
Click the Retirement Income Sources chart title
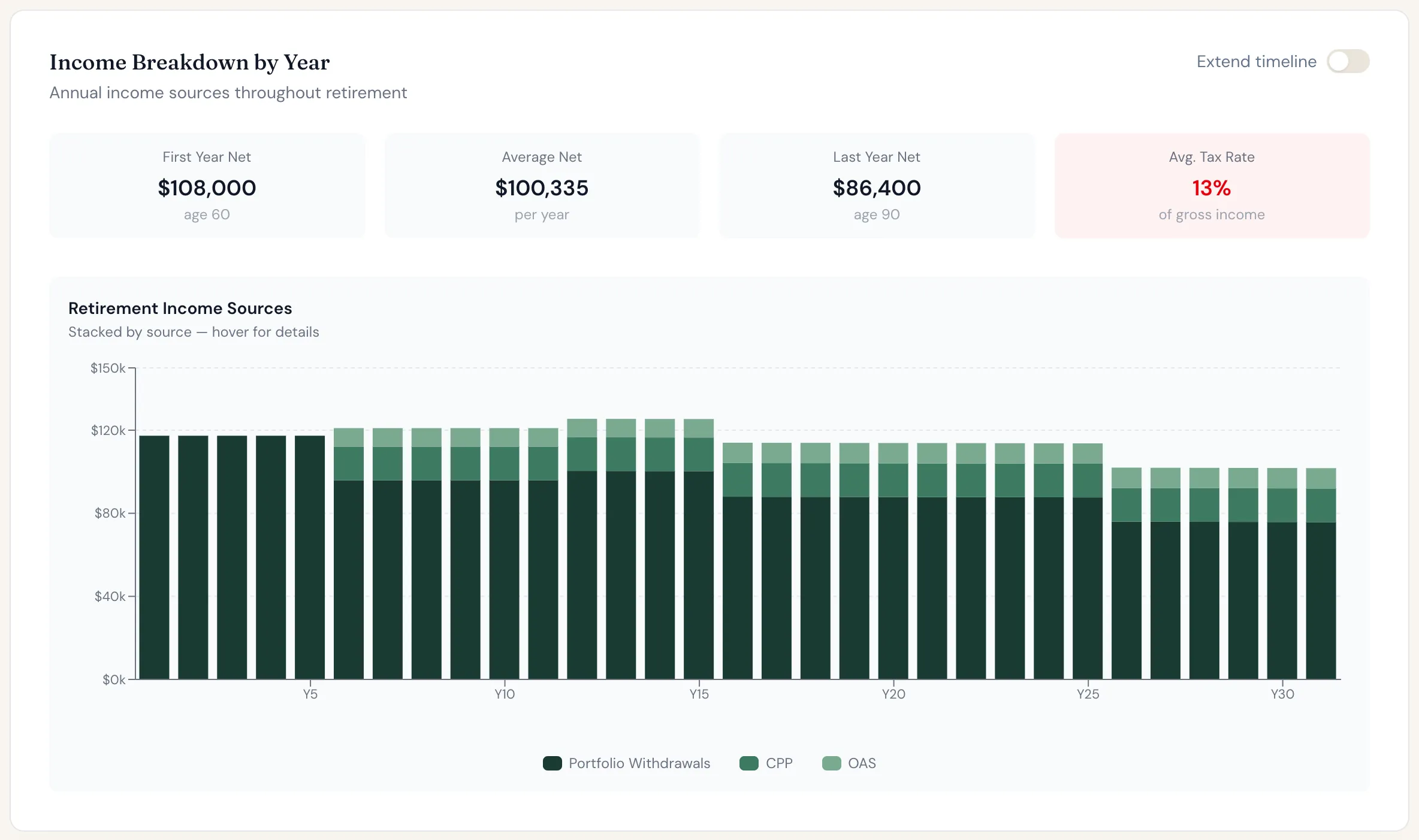pyautogui.click(x=180, y=308)
